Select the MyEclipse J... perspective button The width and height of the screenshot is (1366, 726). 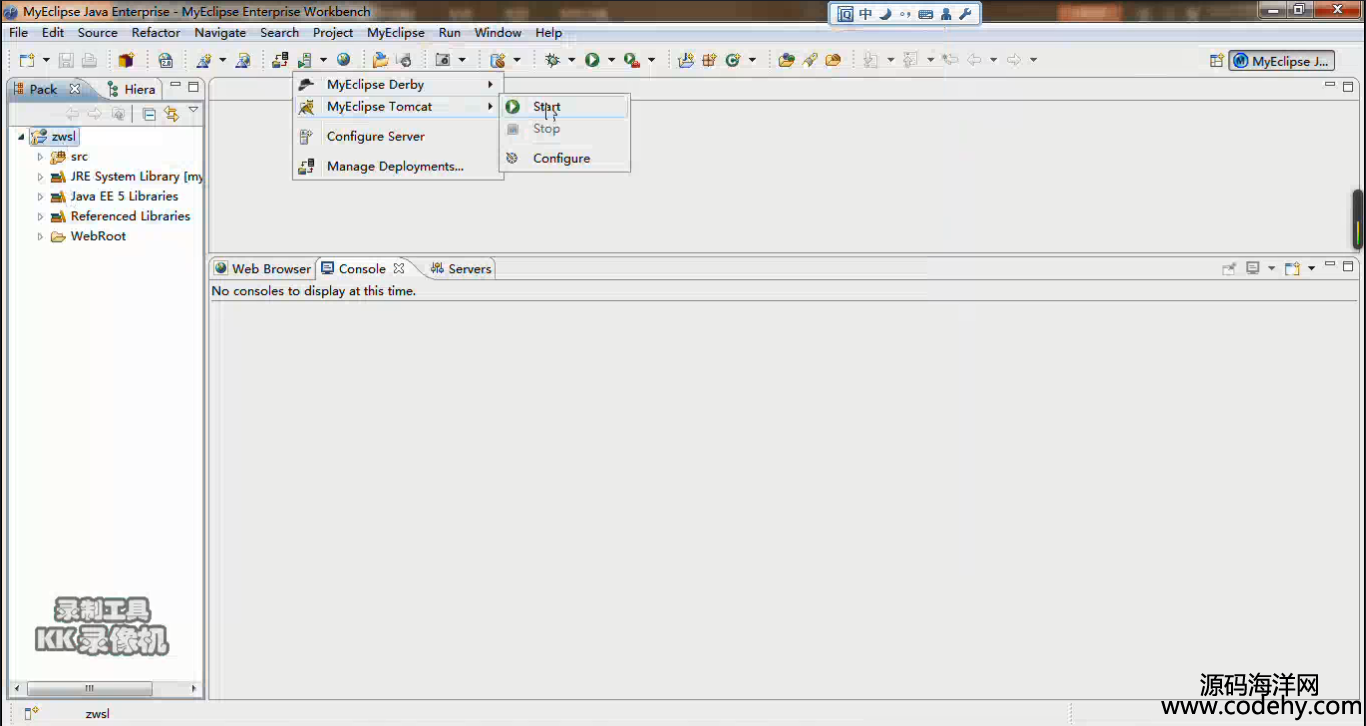[1282, 61]
